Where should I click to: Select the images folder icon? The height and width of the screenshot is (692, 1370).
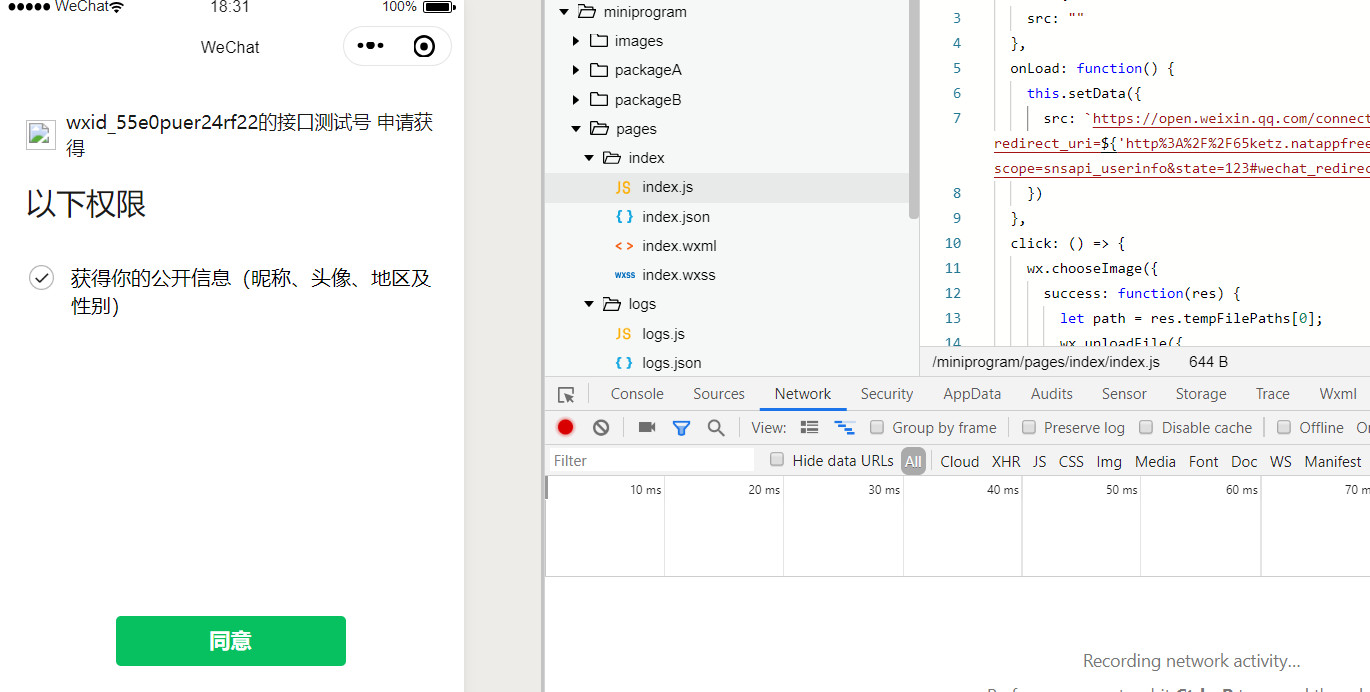click(599, 41)
